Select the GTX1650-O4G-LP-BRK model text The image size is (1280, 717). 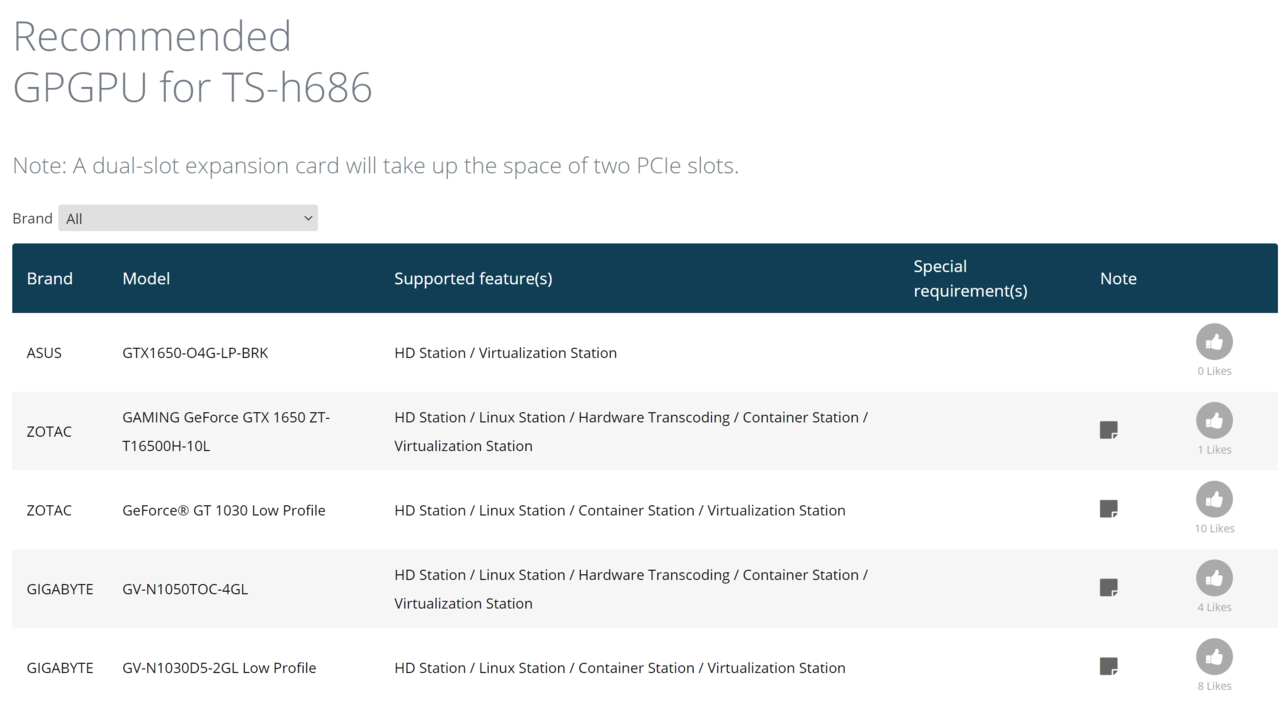click(x=195, y=353)
